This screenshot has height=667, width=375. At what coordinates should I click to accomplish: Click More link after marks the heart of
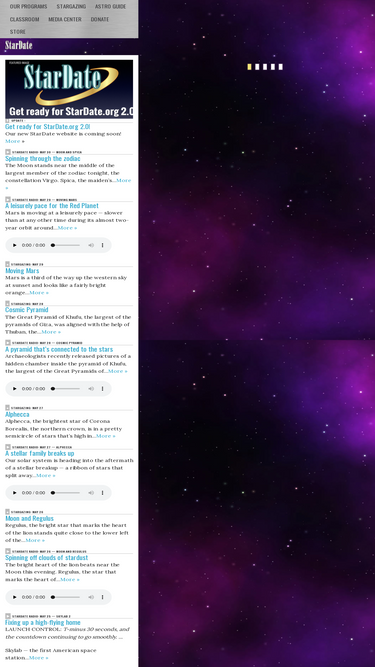(x=70, y=579)
